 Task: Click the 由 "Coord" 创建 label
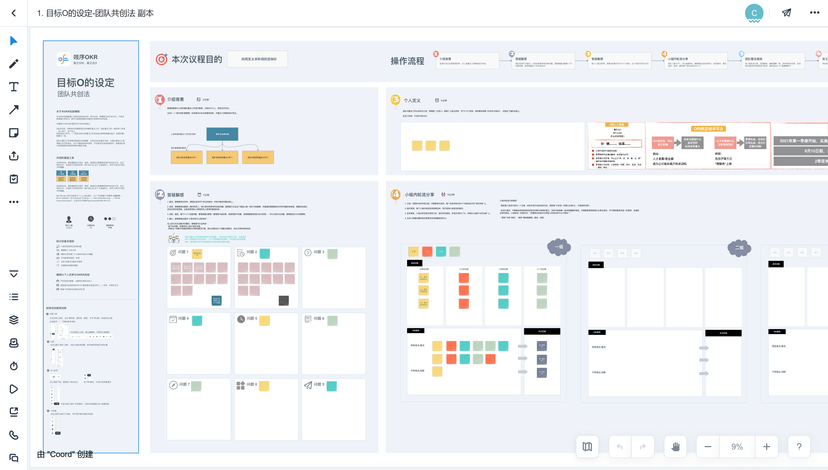65,454
